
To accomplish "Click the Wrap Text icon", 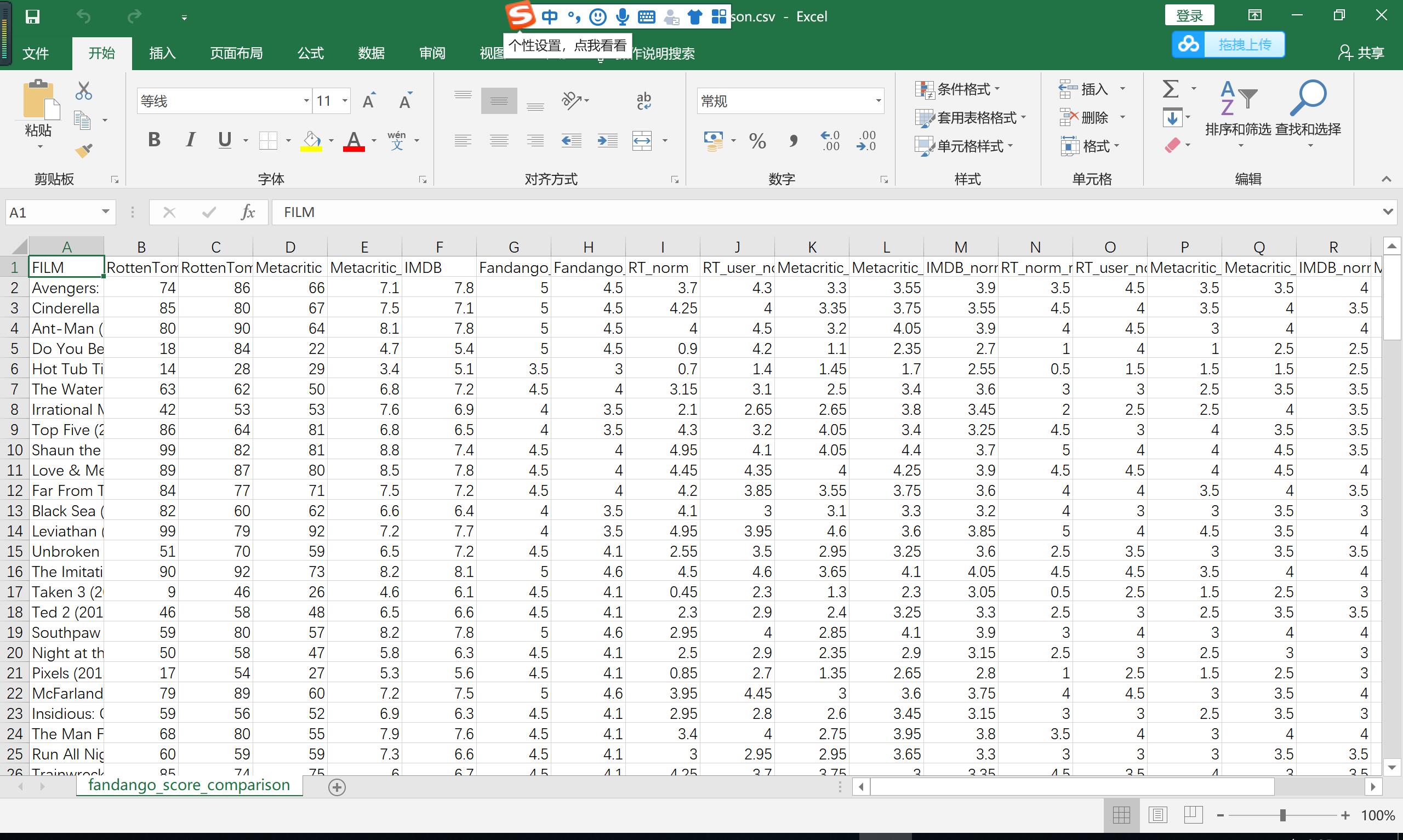I will coord(643,101).
